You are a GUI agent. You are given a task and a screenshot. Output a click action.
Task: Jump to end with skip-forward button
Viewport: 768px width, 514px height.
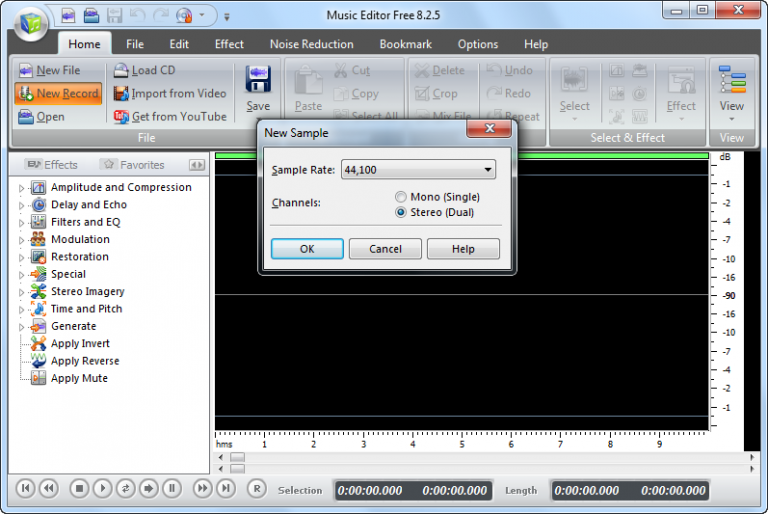pos(225,488)
